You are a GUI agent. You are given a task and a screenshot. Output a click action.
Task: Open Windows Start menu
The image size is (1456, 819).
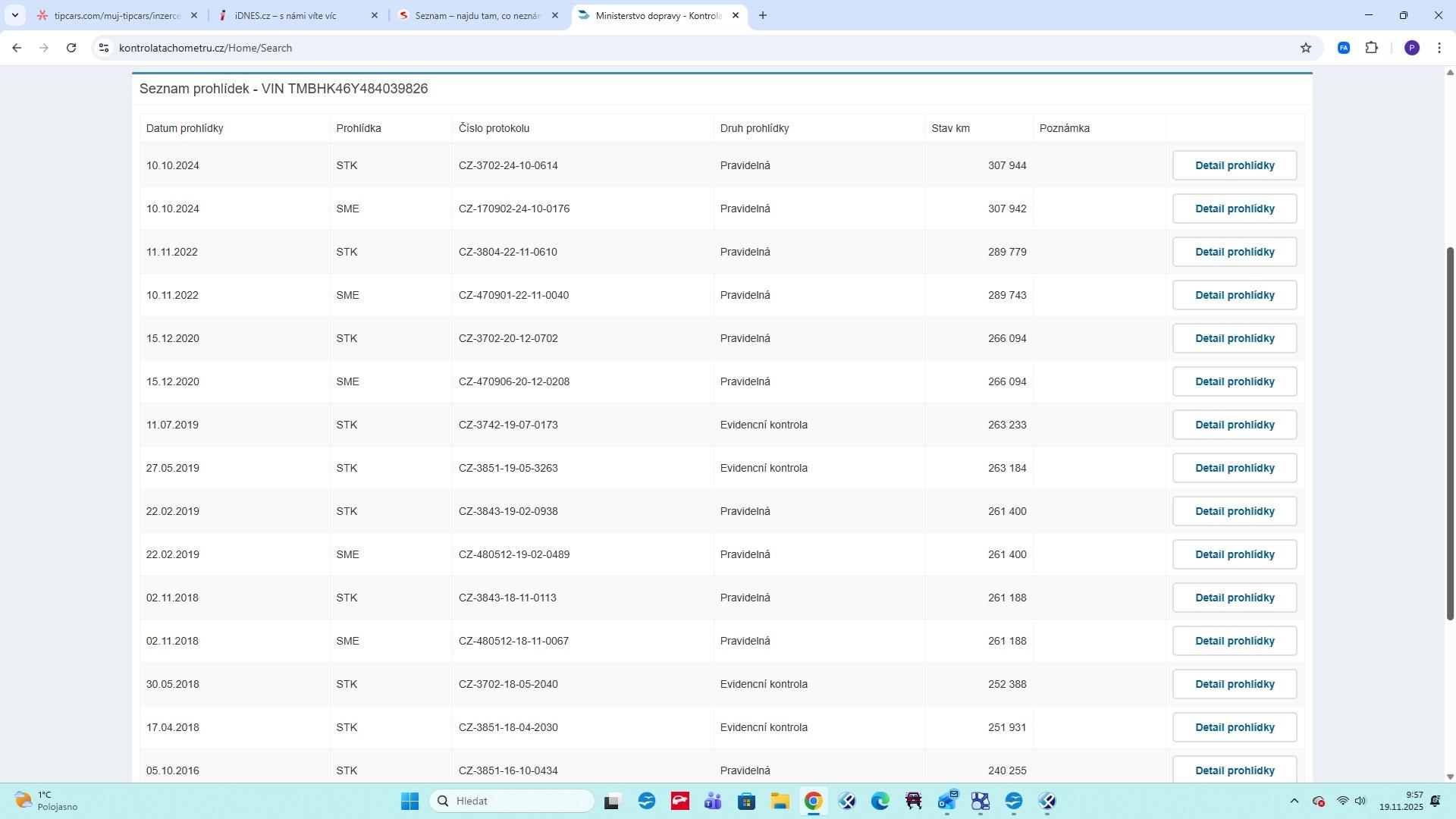click(409, 801)
